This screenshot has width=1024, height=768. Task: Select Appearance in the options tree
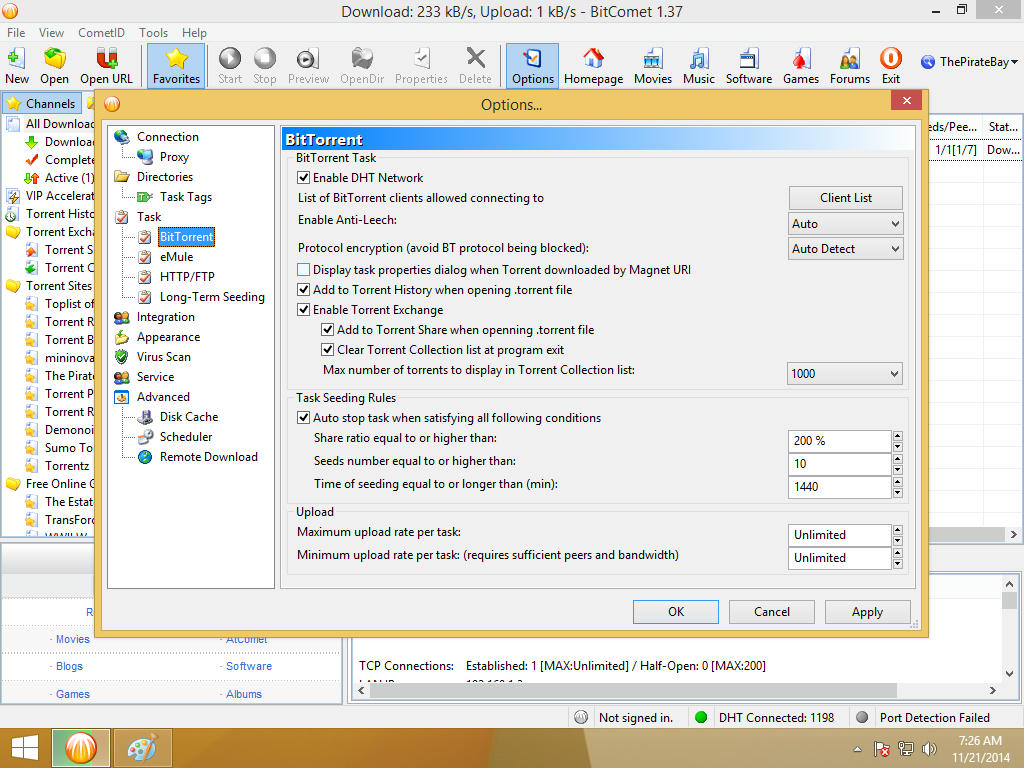168,337
